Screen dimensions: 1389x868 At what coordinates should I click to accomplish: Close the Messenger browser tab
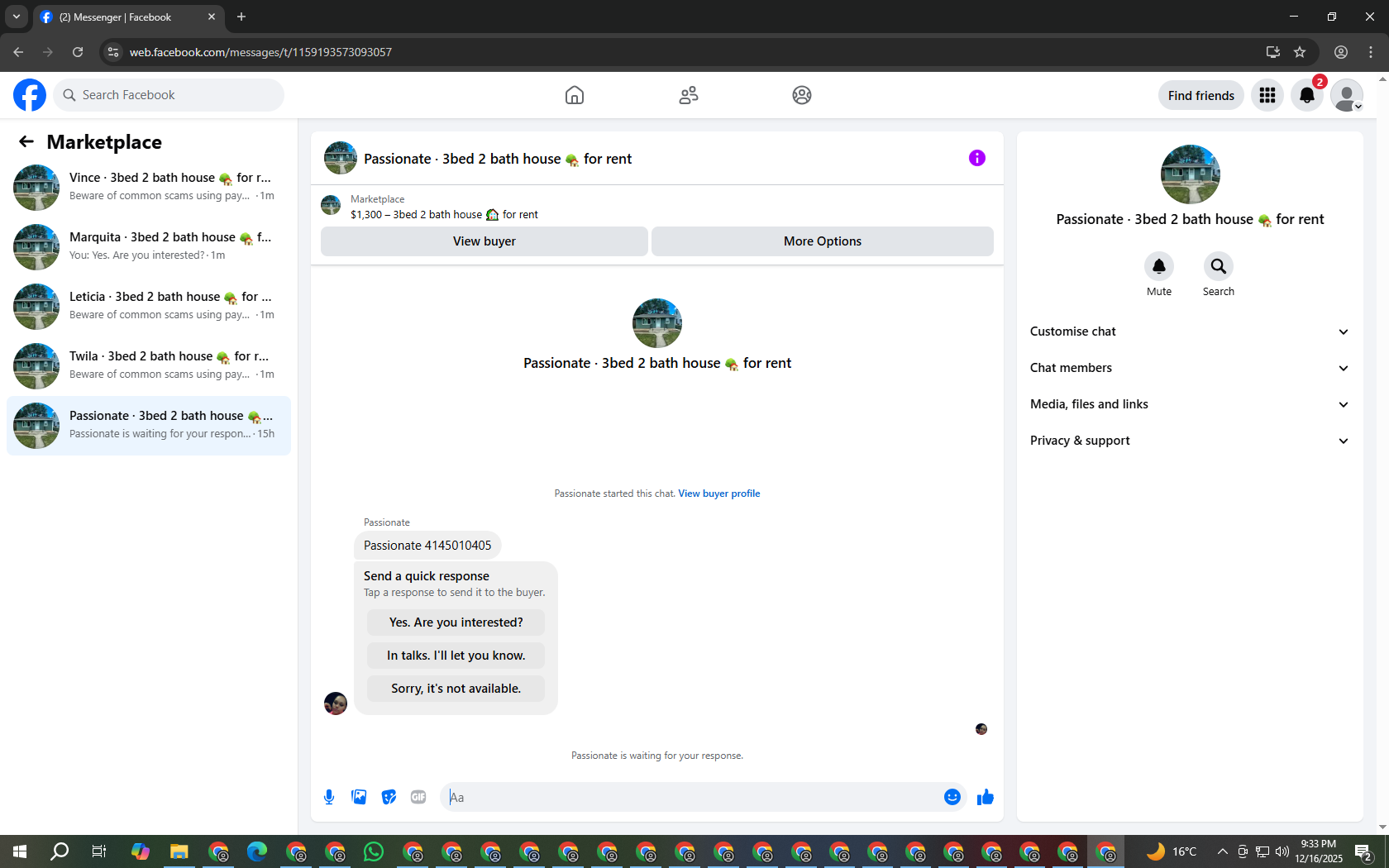click(212, 17)
